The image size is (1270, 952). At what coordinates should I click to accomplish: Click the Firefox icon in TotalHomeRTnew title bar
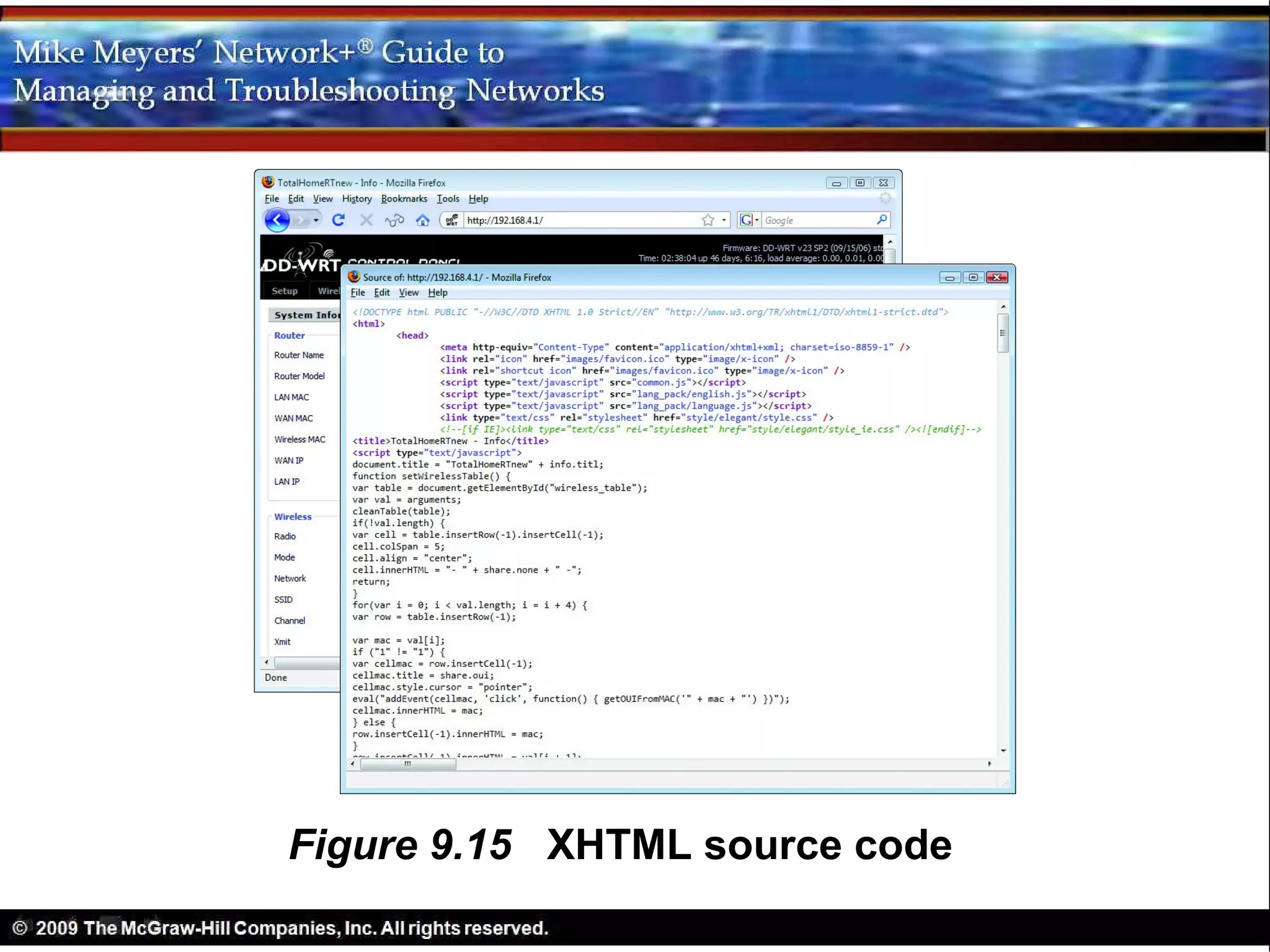[268, 182]
